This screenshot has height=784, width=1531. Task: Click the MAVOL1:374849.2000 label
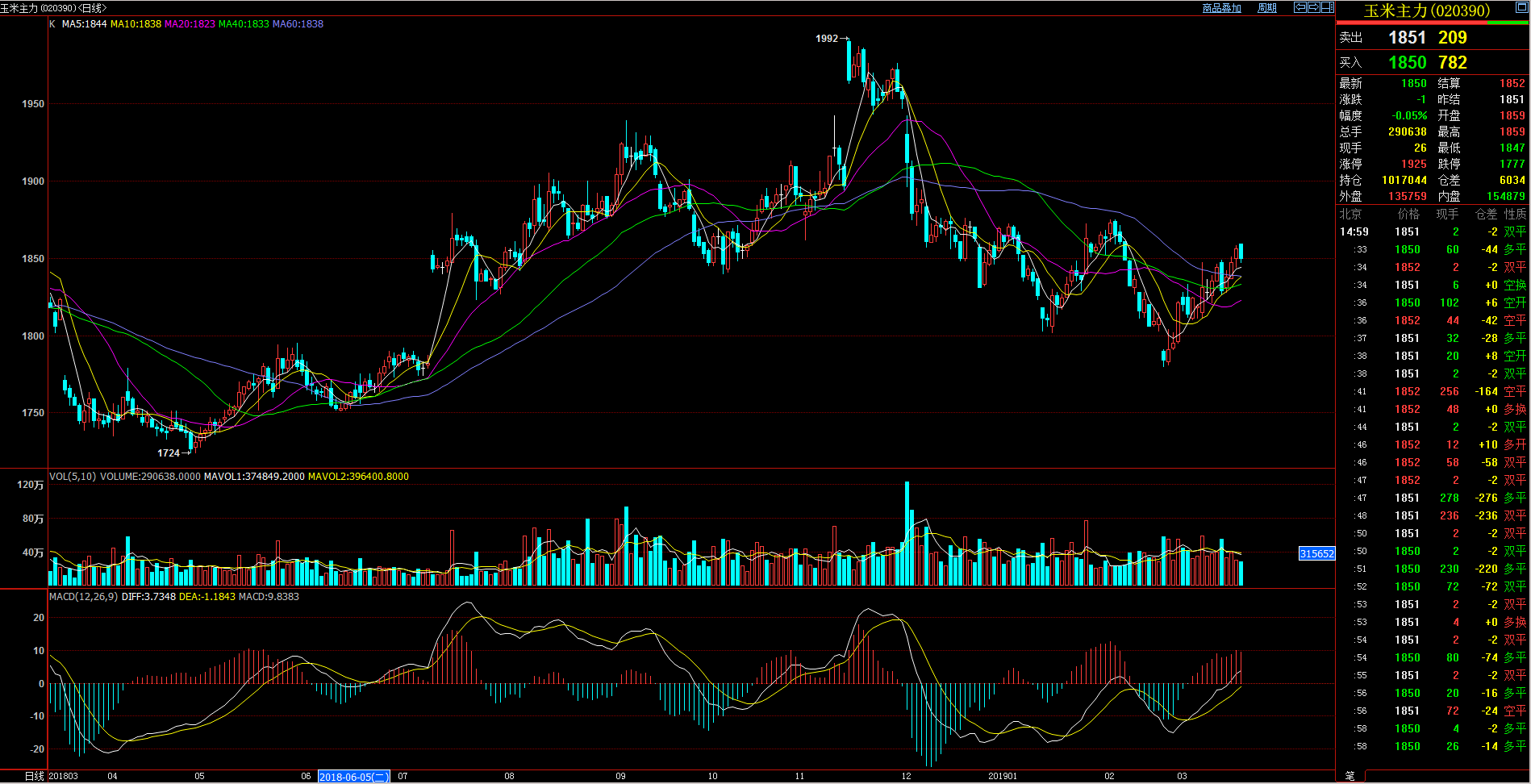coord(254,477)
